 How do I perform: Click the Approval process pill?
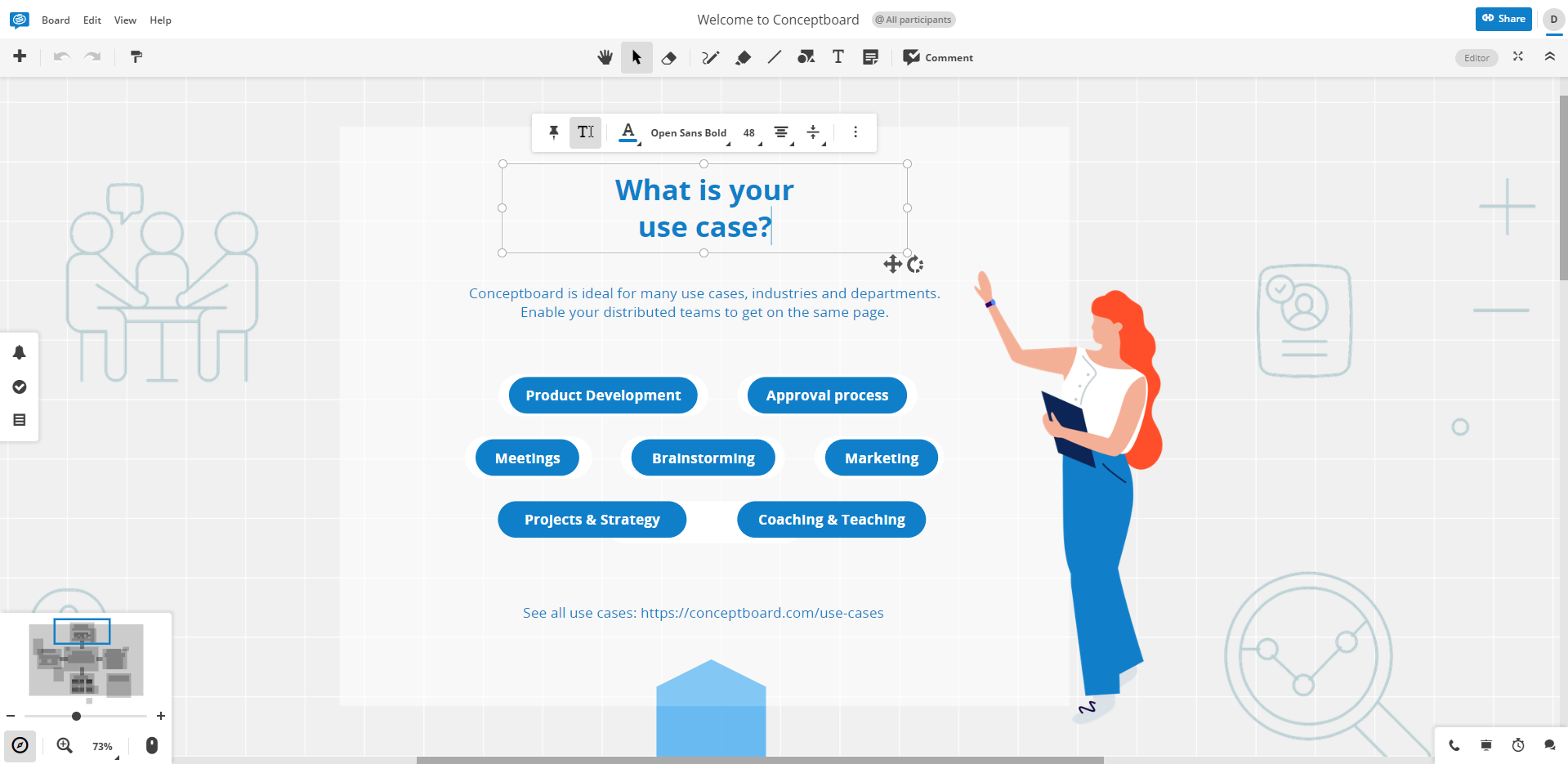(827, 395)
